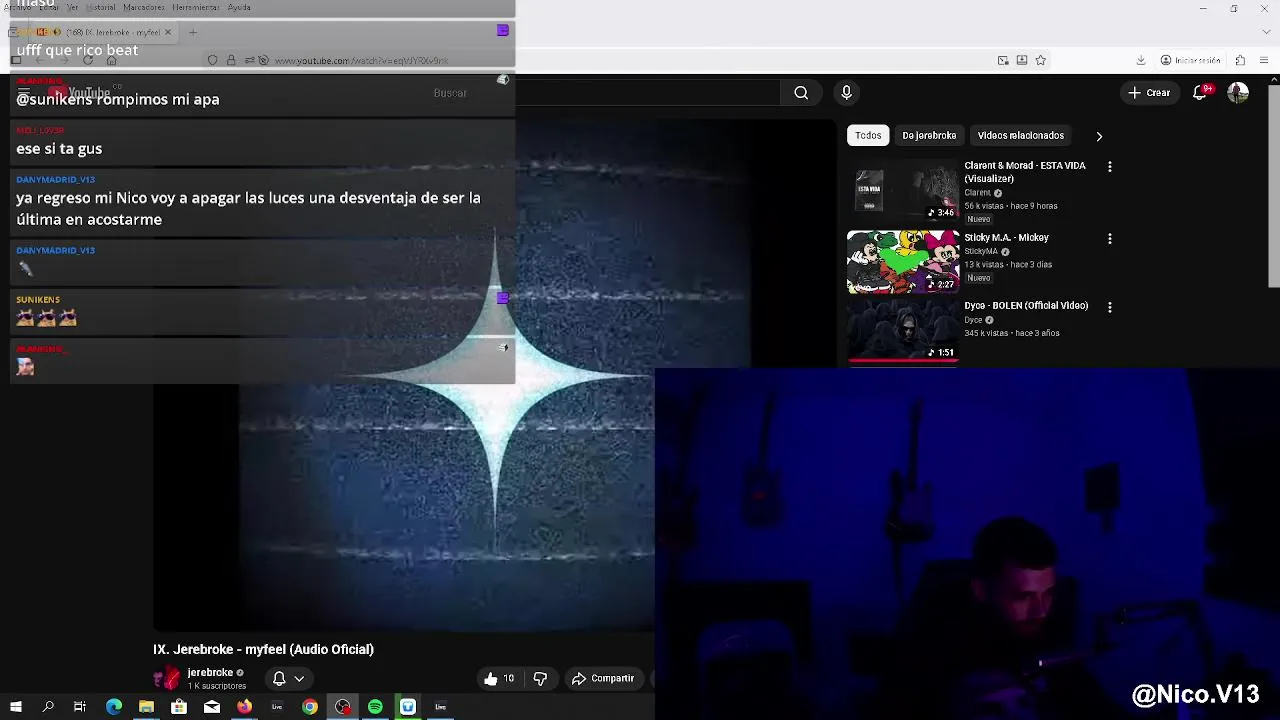Click the install/save page icon in address bar
Image resolution: width=1280 pixels, height=720 pixels.
(x=1022, y=60)
